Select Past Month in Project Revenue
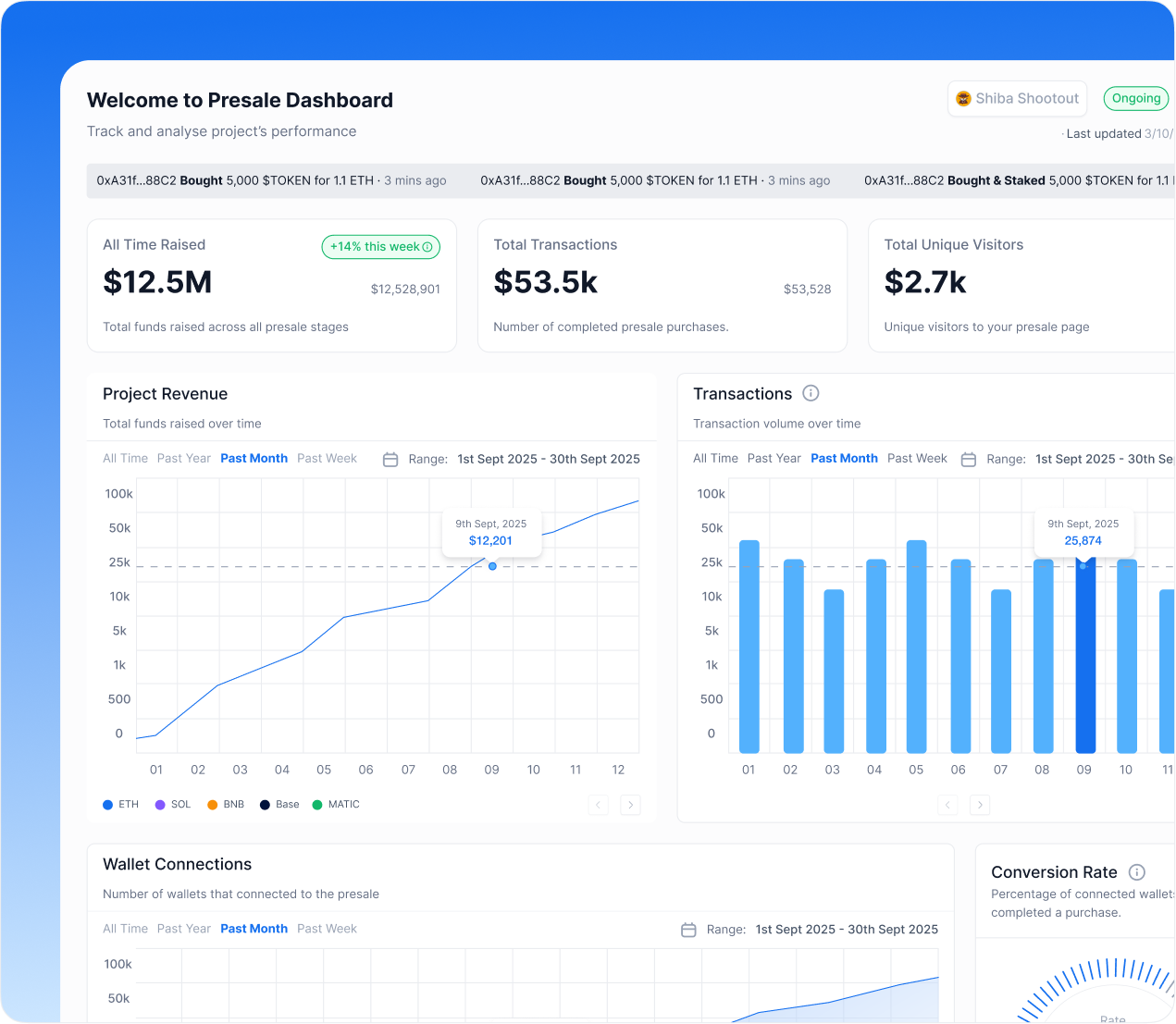The width and height of the screenshot is (1176, 1024). (254, 459)
